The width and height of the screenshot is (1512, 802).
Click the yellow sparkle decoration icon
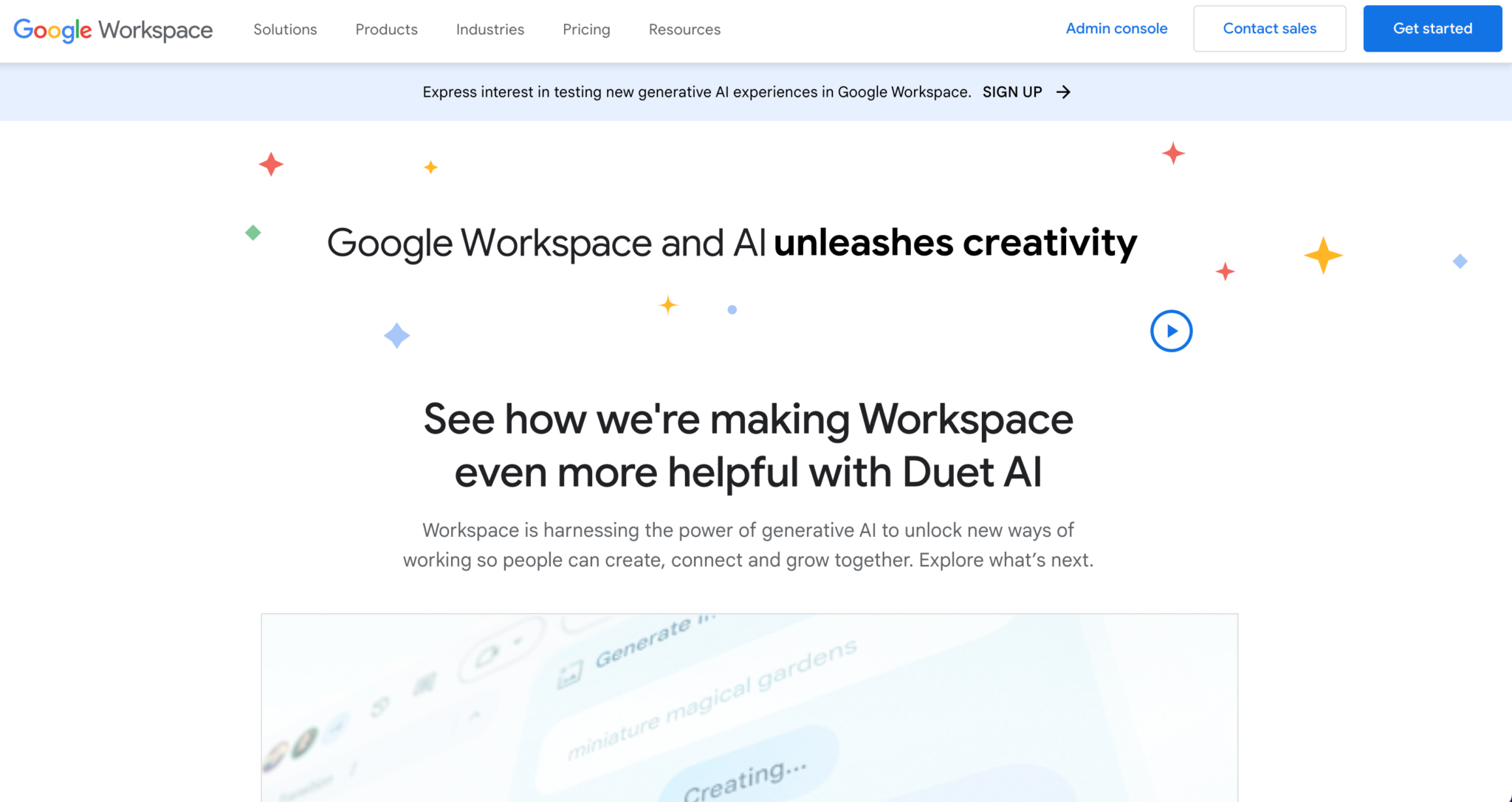[x=1322, y=255]
